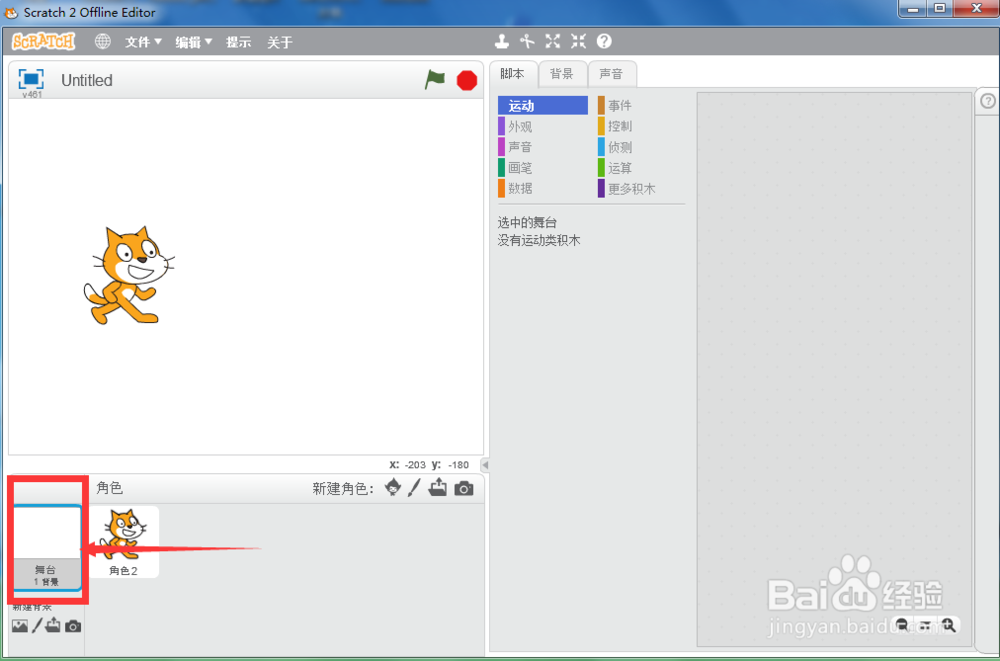The image size is (1000, 661).
Task: Upload sprite from file
Action: [438, 488]
